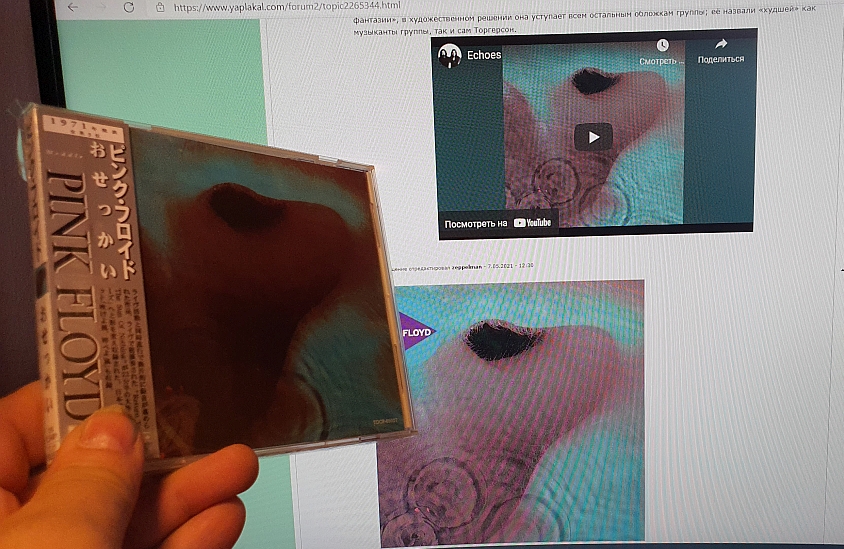Viewport: 844px width, 549px height.
Task: Select the yaplakal.com URL address field
Action: tap(287, 6)
